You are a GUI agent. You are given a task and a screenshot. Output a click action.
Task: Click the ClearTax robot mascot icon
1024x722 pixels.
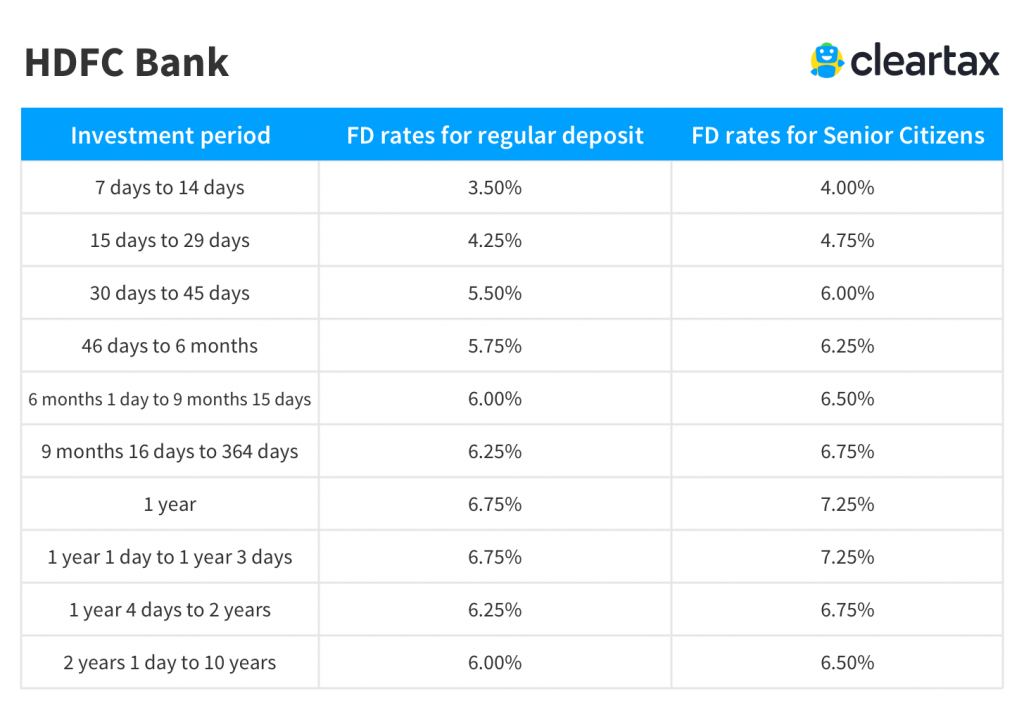click(x=826, y=60)
